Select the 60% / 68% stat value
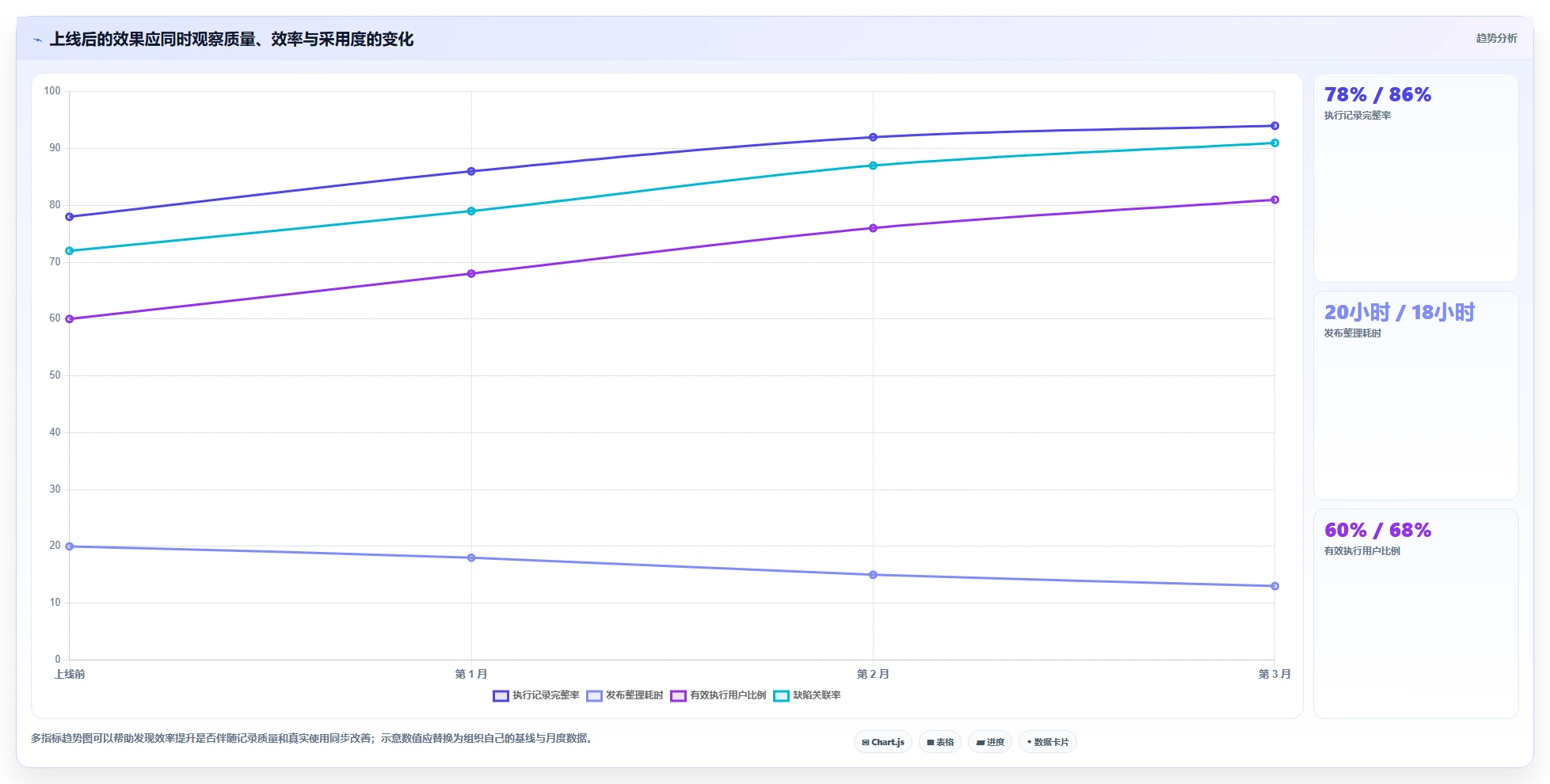This screenshot has width=1550, height=784. pos(1377,530)
